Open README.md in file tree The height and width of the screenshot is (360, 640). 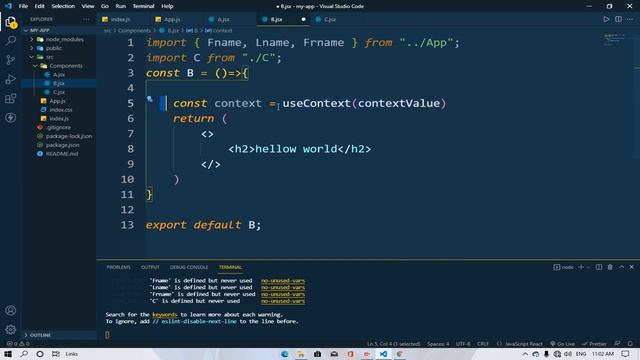[x=62, y=154]
